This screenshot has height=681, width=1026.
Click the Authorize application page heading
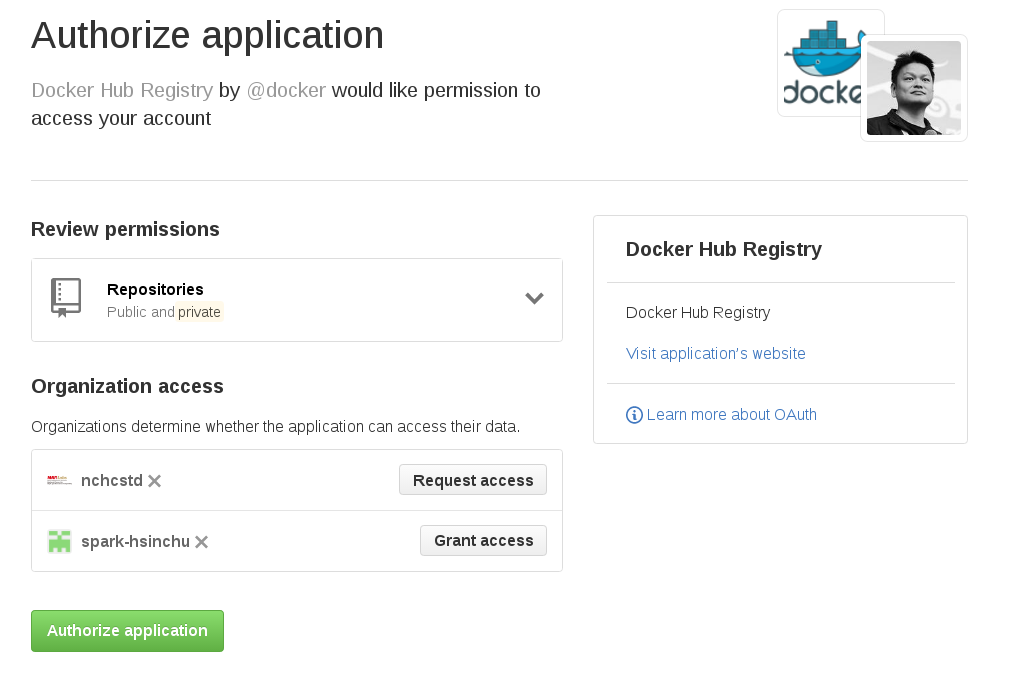tap(207, 35)
